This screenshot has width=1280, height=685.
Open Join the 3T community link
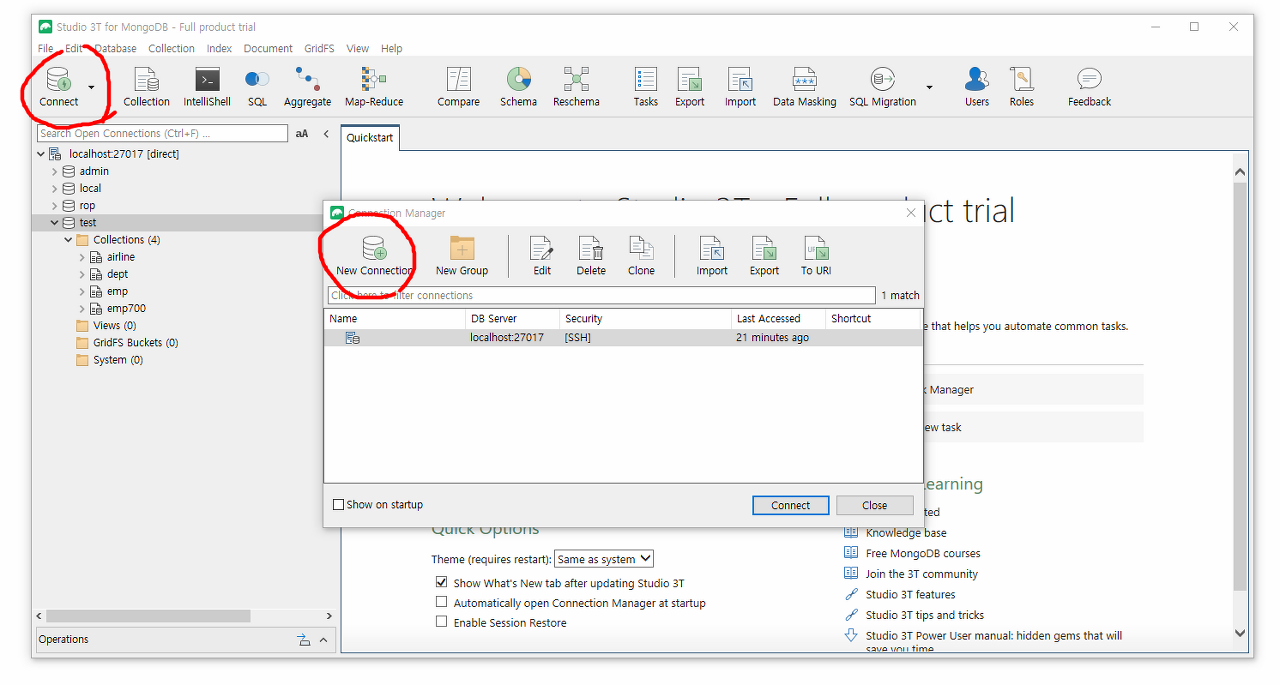tap(922, 574)
